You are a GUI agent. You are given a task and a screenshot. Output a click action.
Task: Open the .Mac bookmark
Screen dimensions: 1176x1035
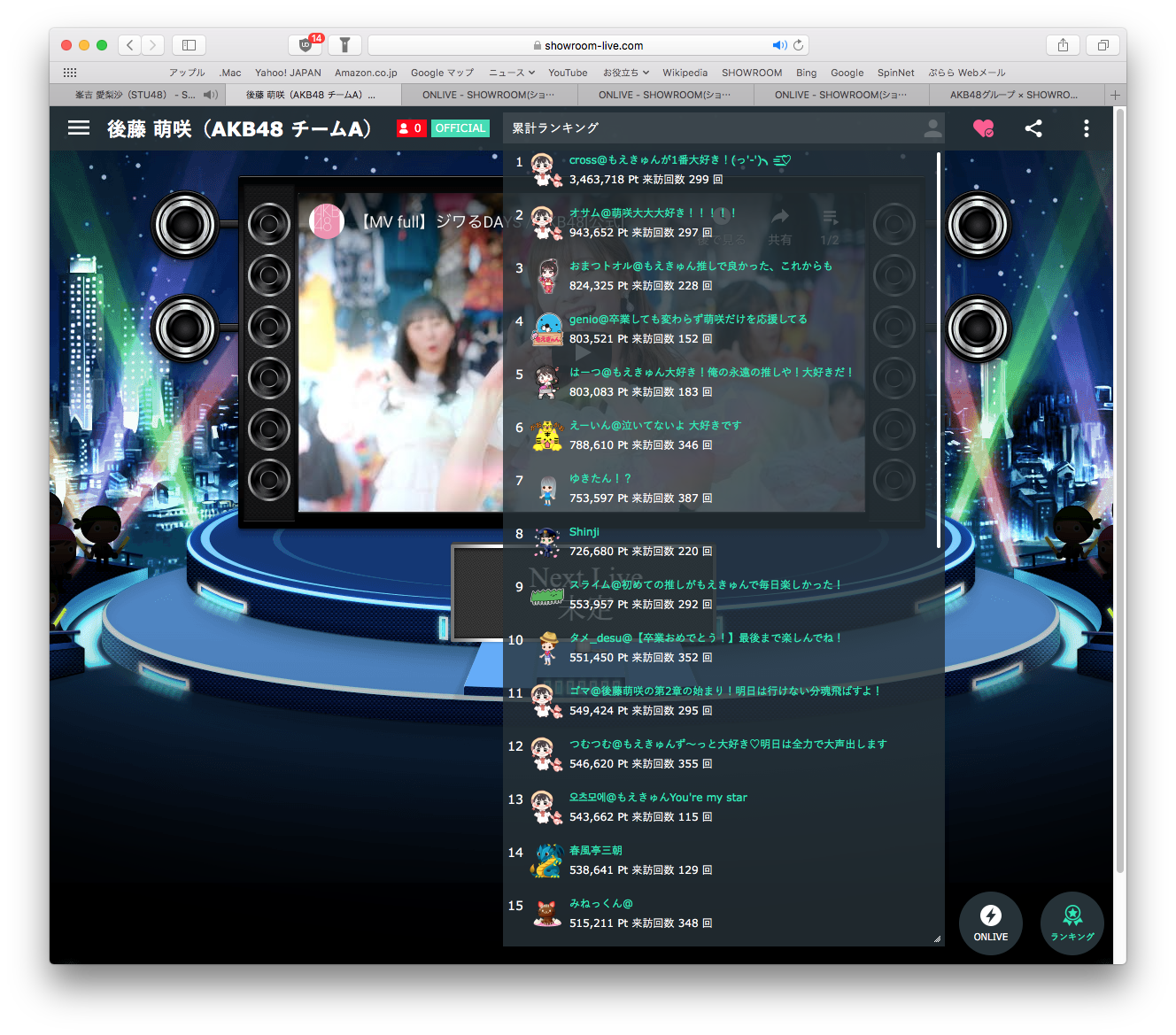click(230, 73)
